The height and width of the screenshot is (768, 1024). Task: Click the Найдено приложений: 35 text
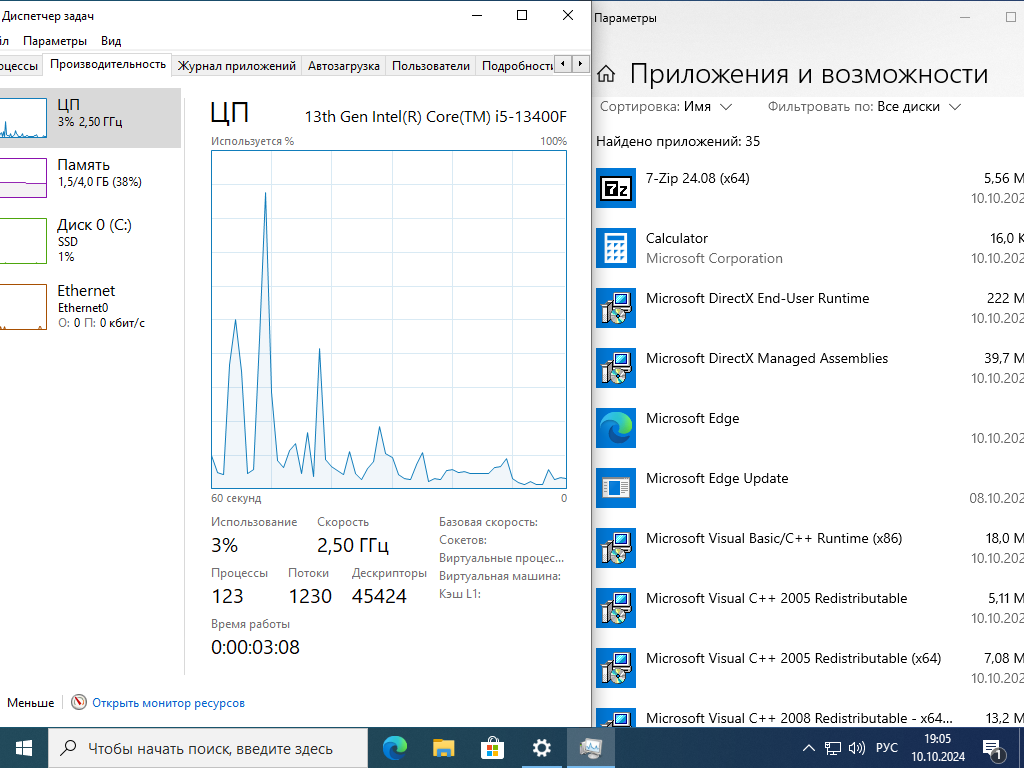coord(678,142)
